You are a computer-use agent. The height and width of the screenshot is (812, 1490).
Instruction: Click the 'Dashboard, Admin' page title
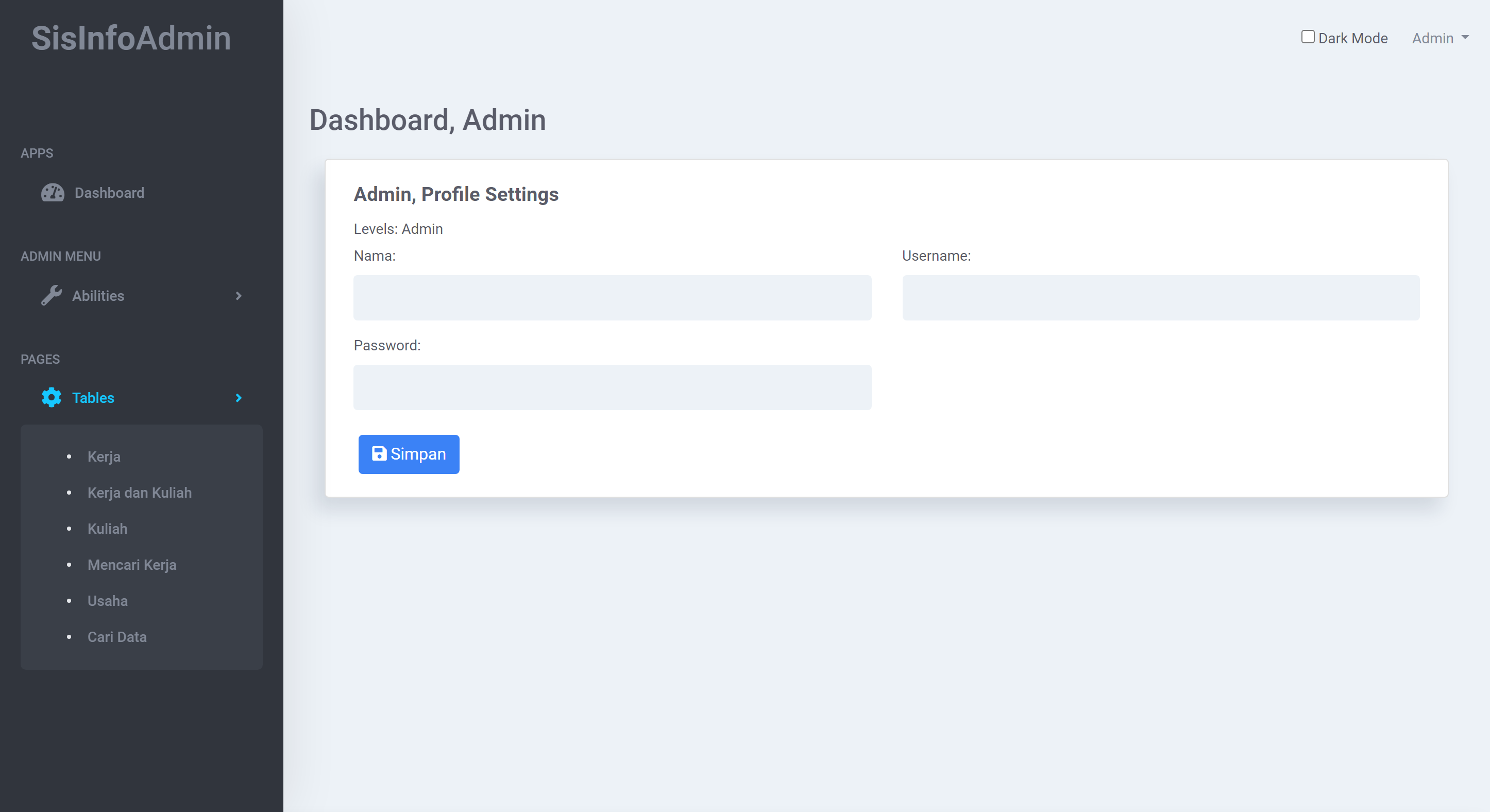[x=428, y=120]
